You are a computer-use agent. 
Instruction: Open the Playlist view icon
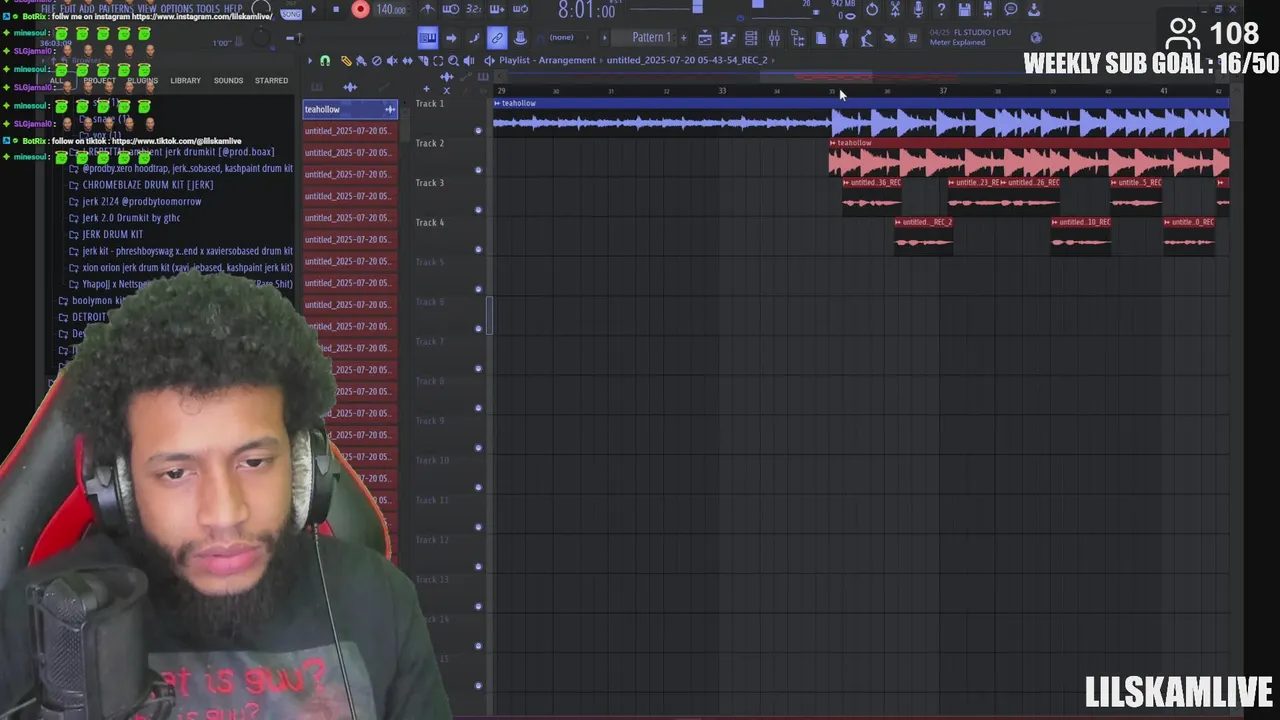pos(705,38)
